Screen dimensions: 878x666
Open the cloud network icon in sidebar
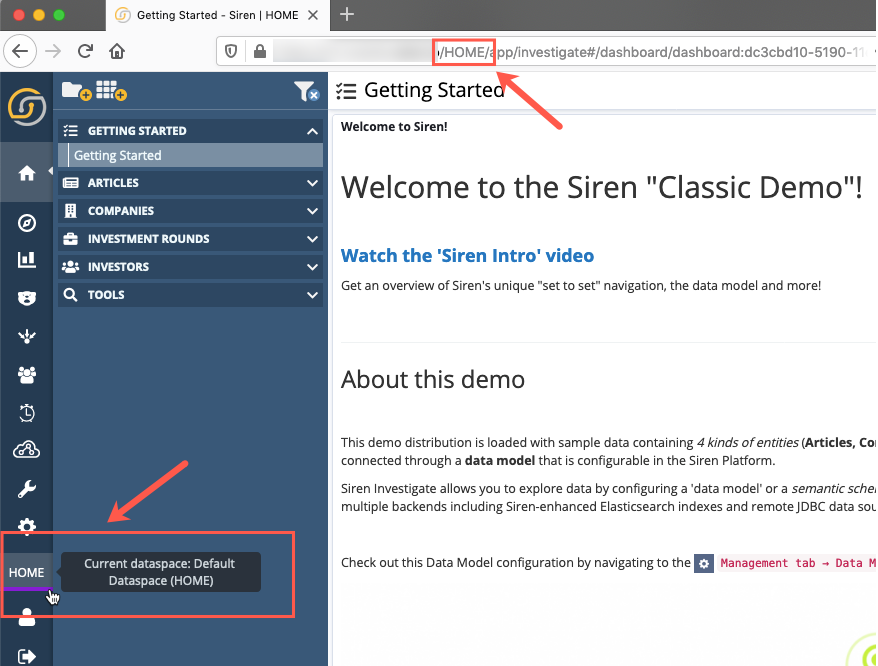26,450
